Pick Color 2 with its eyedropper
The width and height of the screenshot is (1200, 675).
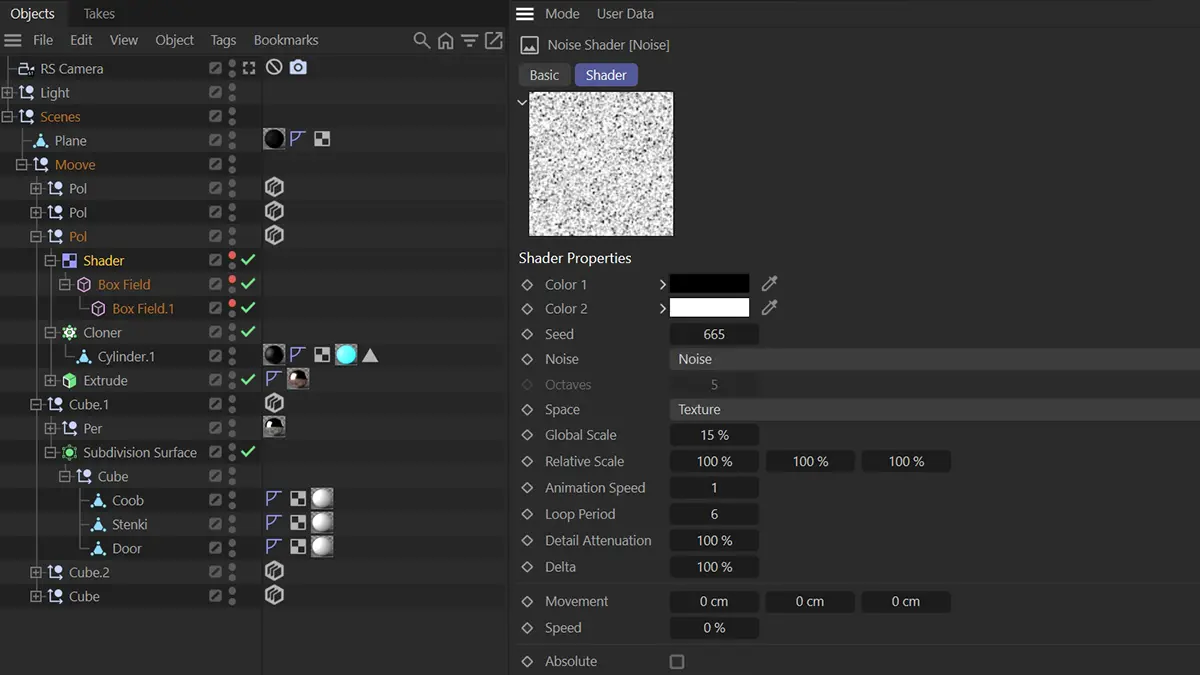770,308
